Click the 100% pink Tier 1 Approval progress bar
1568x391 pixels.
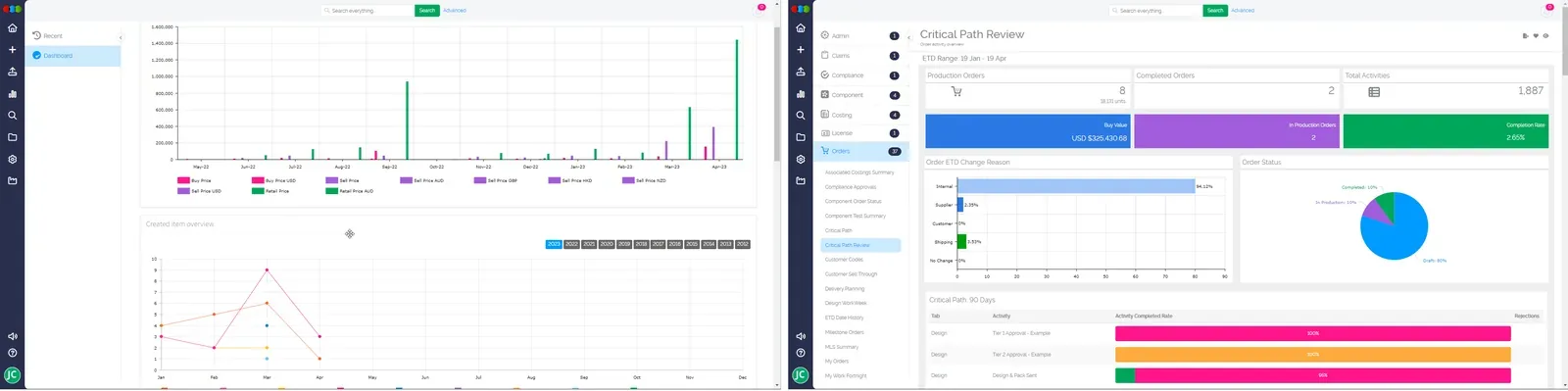point(1313,333)
